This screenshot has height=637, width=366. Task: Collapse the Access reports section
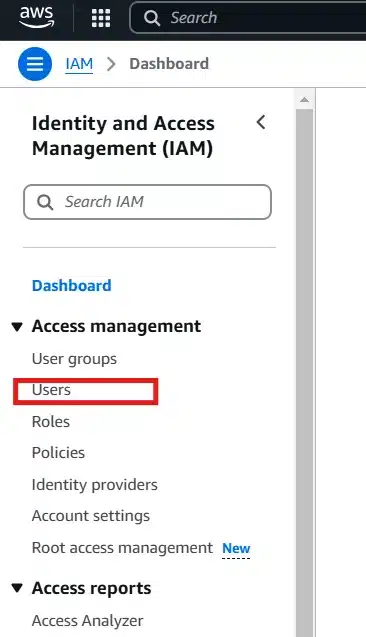pyautogui.click(x=17, y=588)
